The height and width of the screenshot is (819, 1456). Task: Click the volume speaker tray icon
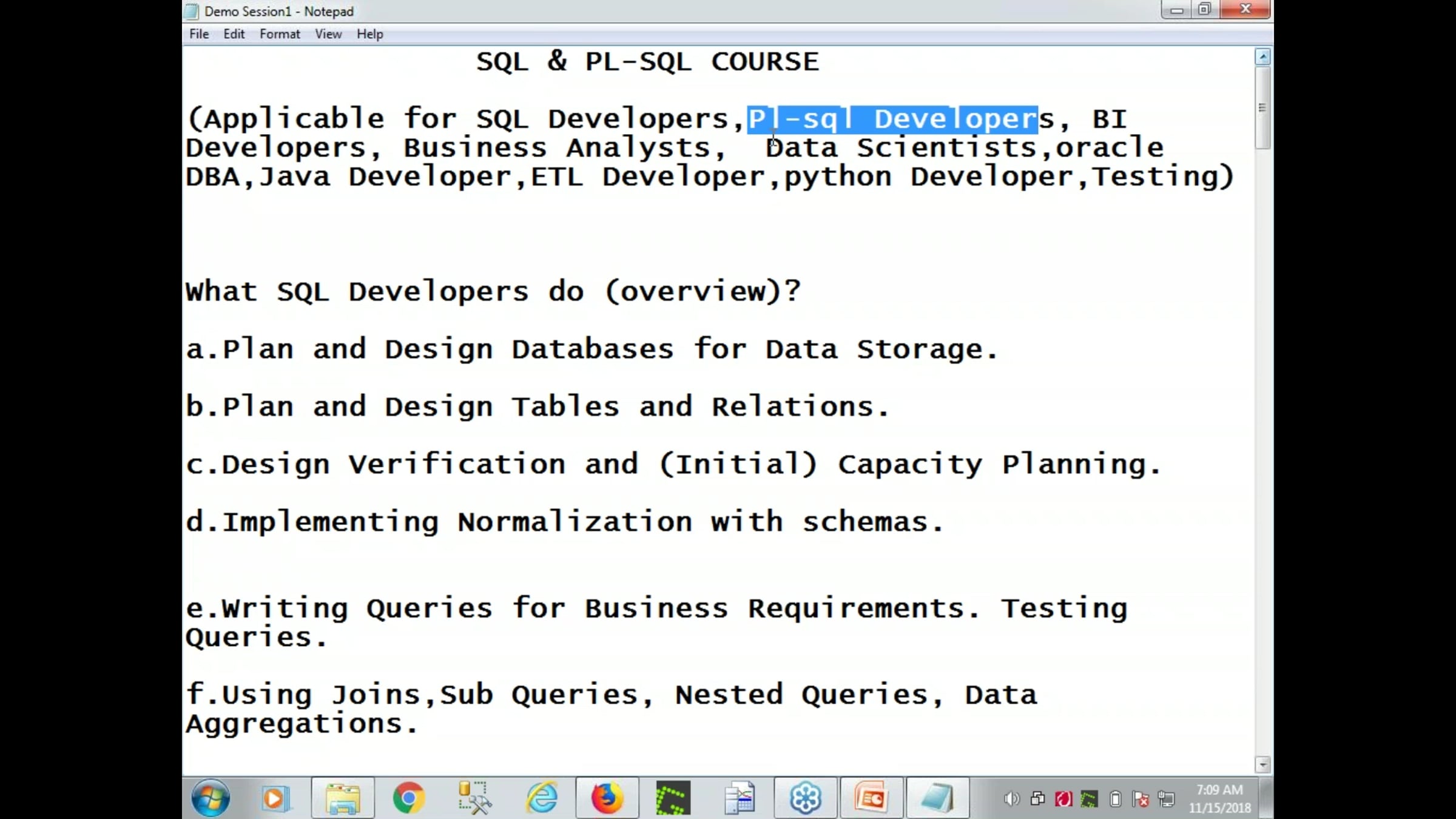click(x=1011, y=800)
